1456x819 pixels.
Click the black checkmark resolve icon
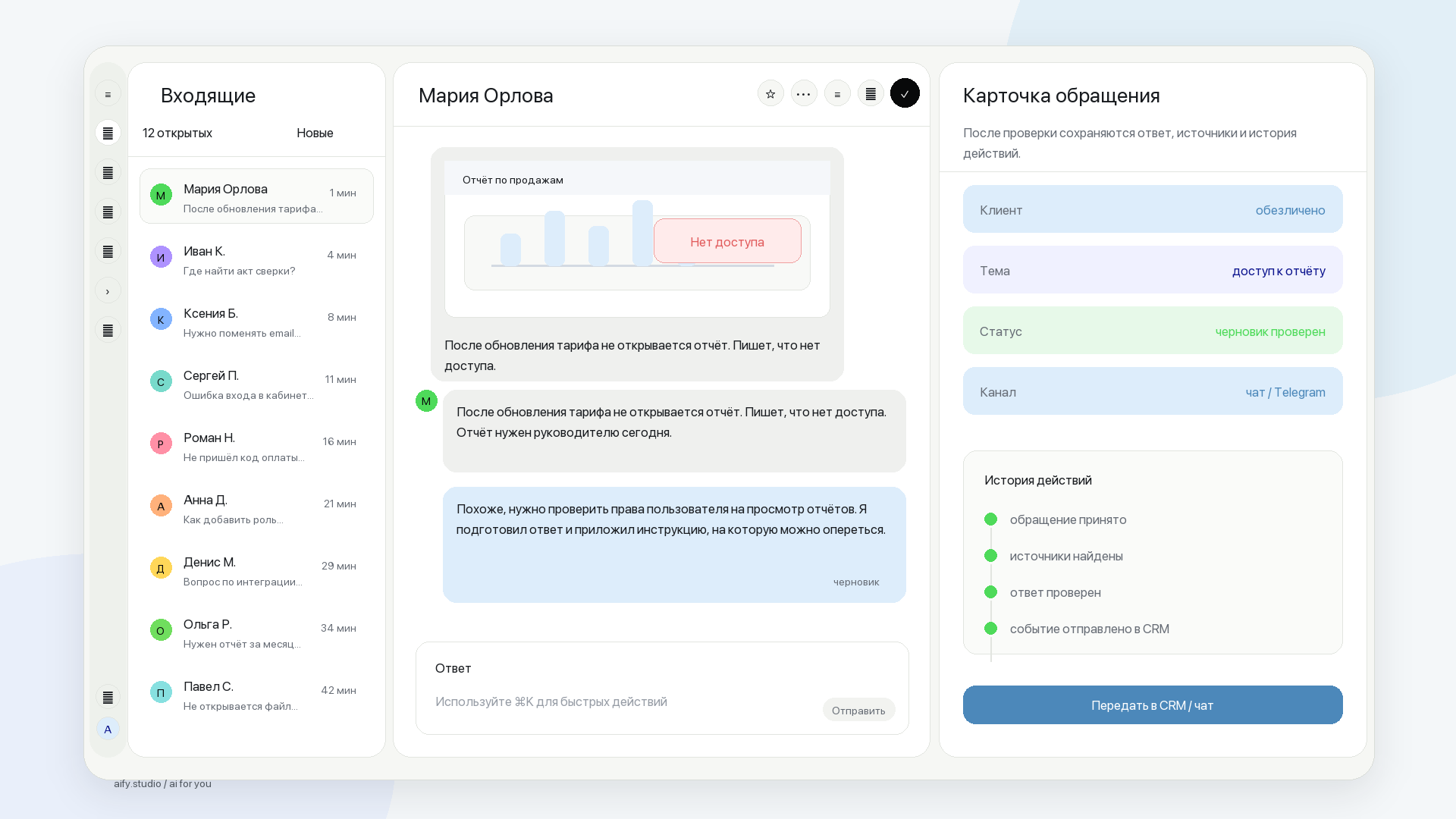[905, 93]
